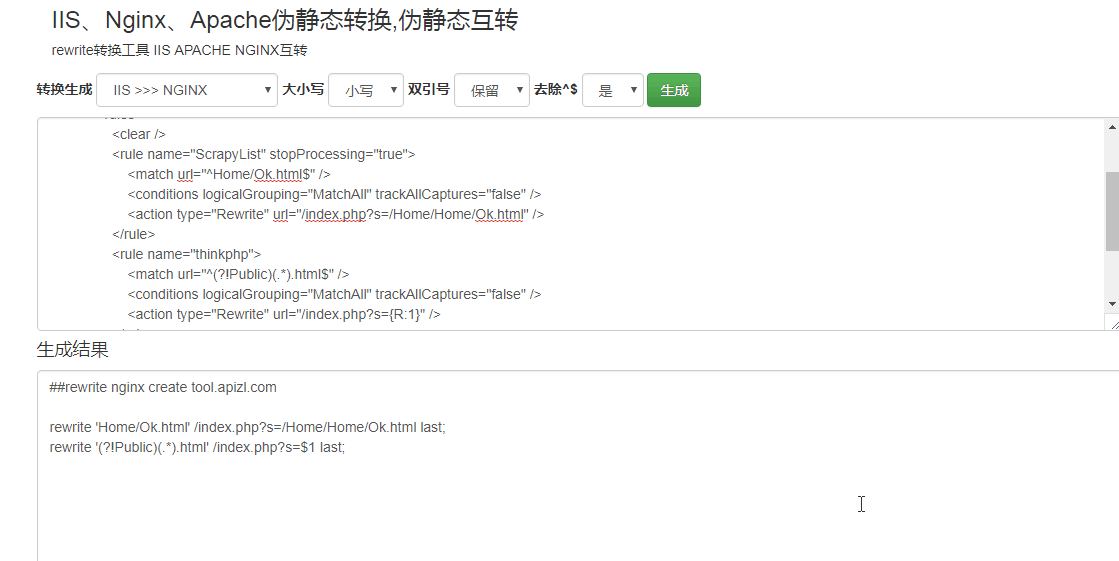Click the input textarea scrollbar thumb
The image size is (1119, 561).
coord(1112,211)
